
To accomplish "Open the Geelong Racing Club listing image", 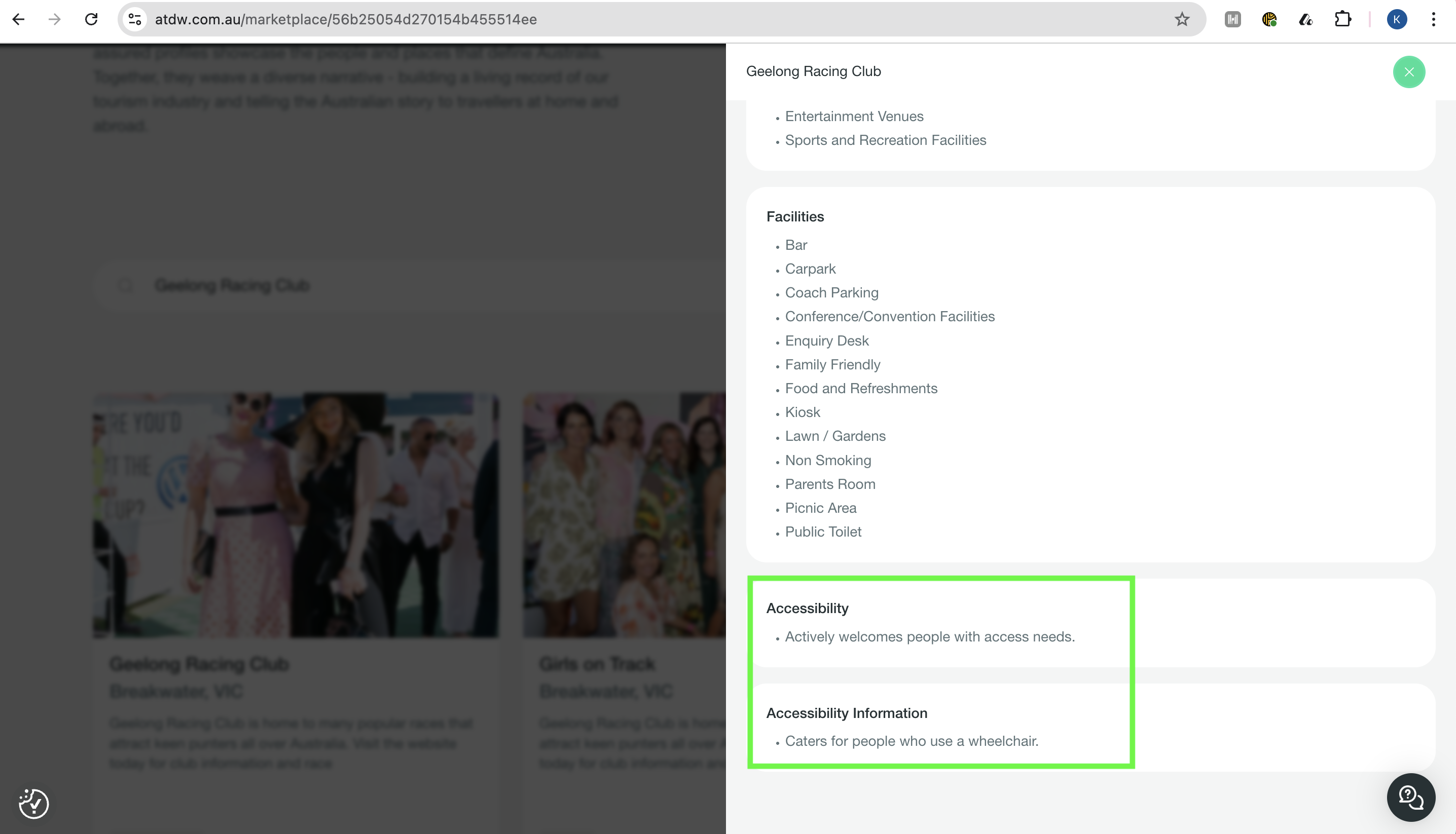I will tap(296, 514).
